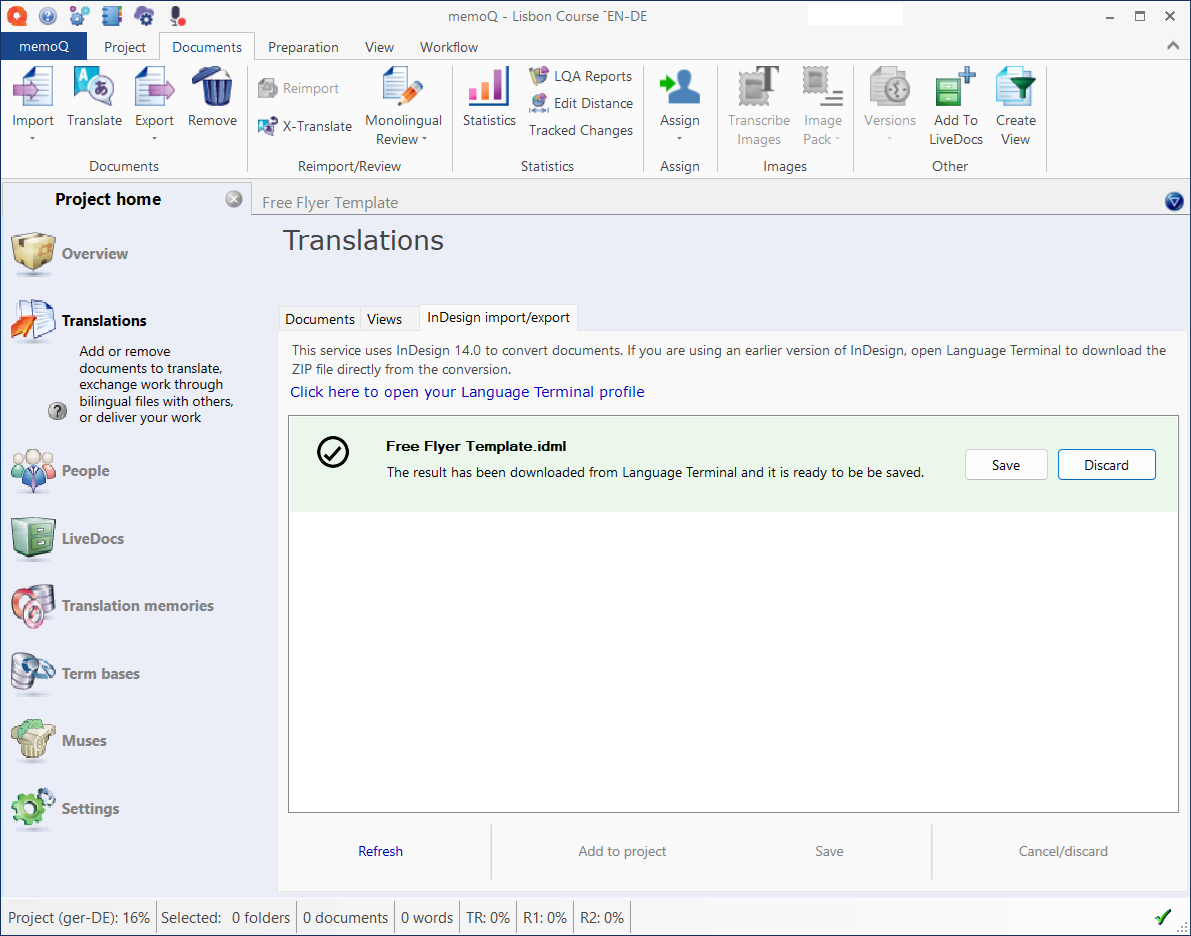Click the microphone icon in quick access toolbar

coord(176,15)
